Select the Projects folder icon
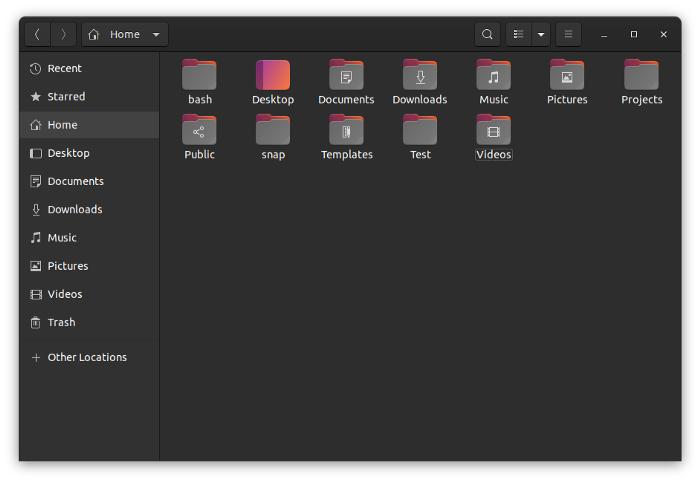700x482 pixels. pyautogui.click(x=641, y=75)
